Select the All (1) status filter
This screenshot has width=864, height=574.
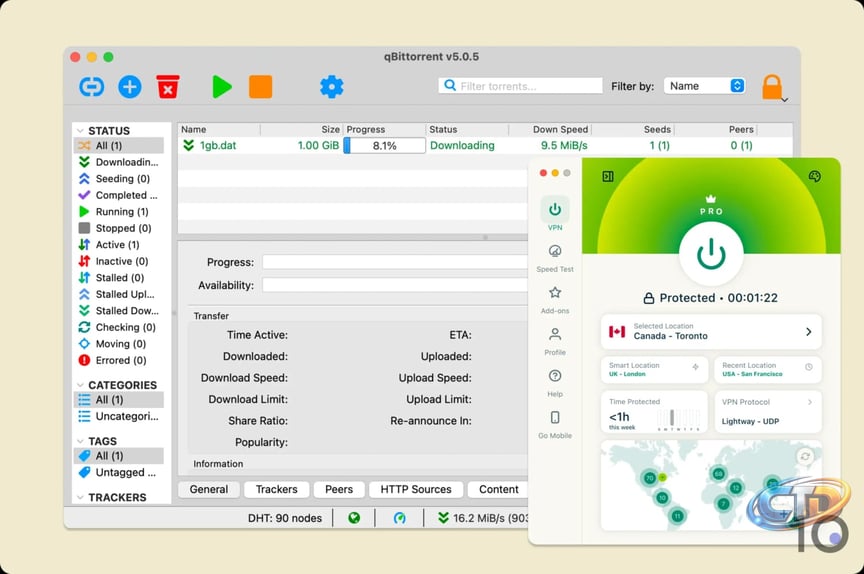[x=118, y=145]
